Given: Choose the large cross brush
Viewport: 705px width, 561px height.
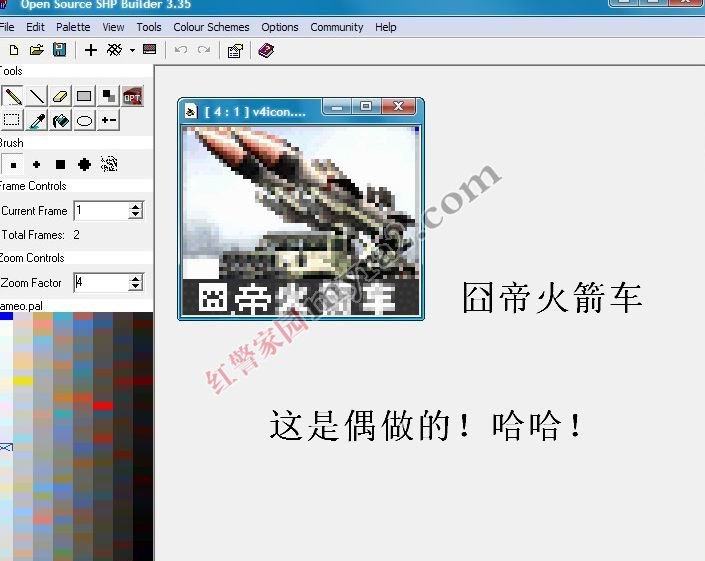Looking at the screenshot, I should click(x=84, y=165).
